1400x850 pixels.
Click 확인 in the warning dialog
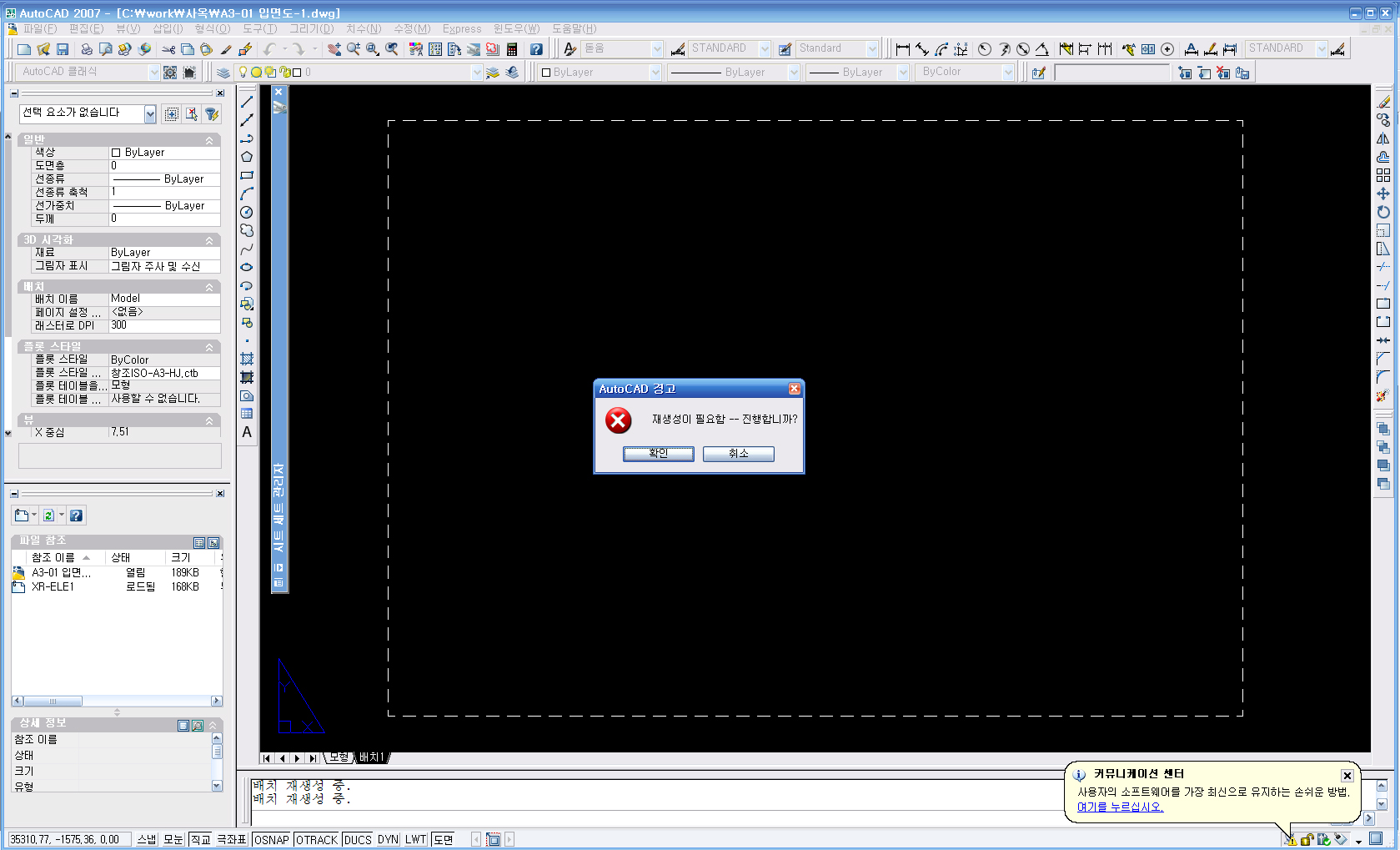click(x=658, y=453)
